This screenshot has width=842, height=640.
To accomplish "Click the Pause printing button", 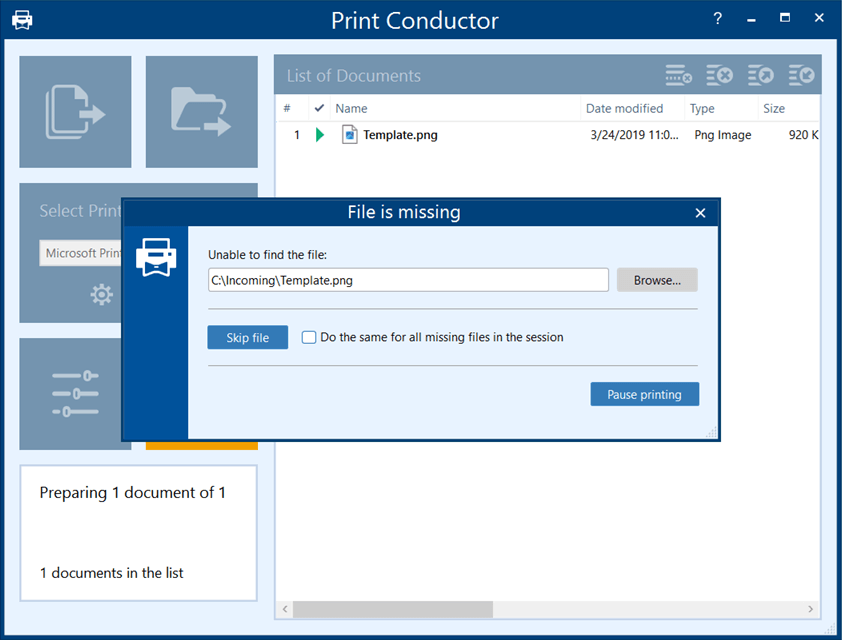I will 644,394.
